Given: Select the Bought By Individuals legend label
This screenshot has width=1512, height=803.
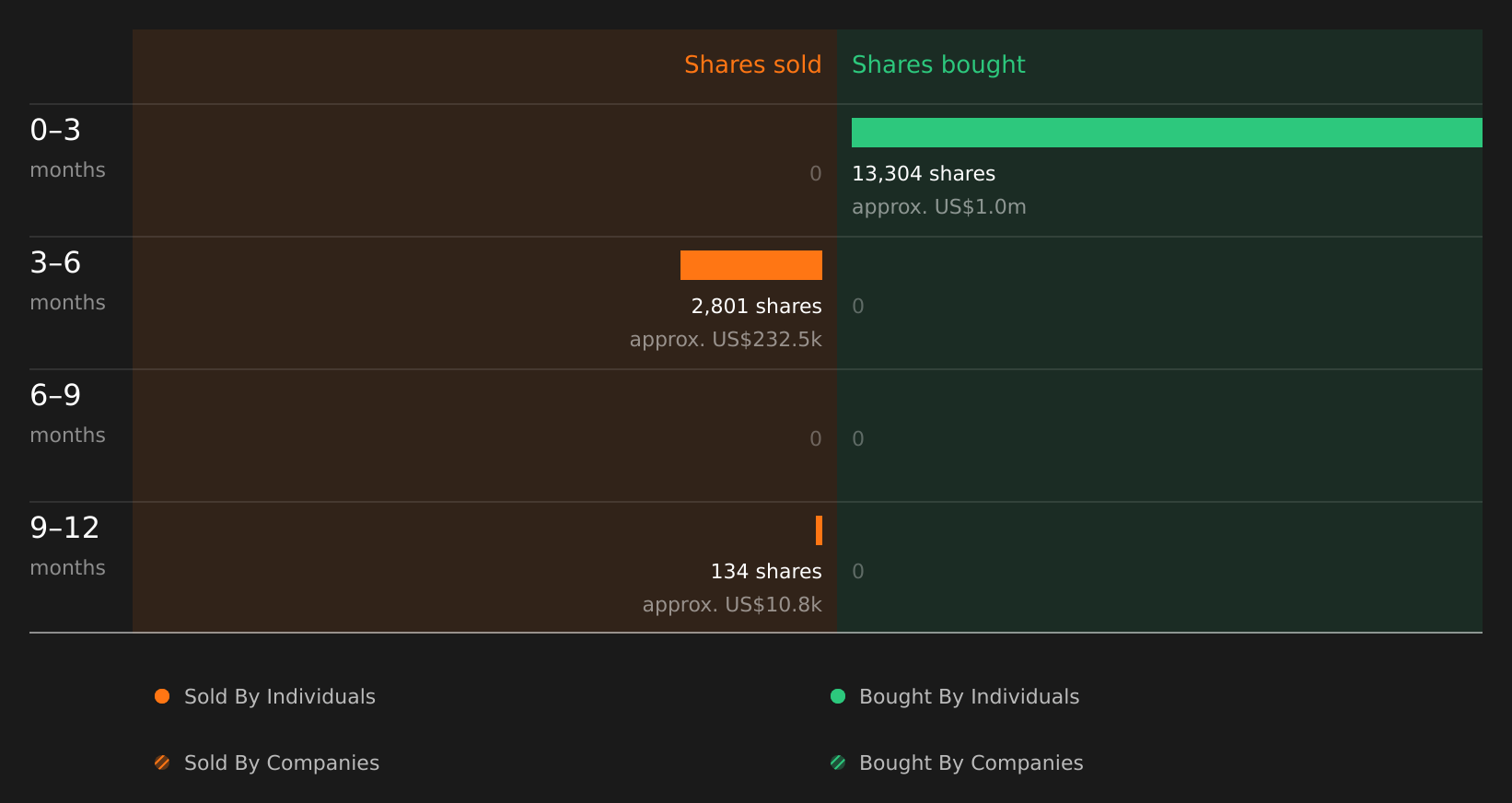Looking at the screenshot, I should pos(970,697).
